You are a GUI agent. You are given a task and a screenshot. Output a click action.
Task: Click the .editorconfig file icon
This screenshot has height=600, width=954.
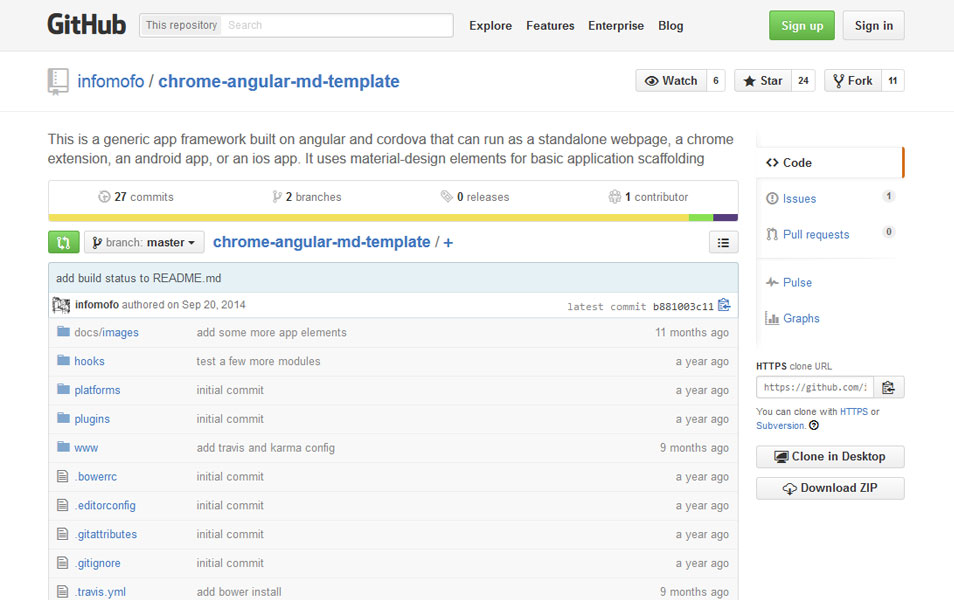click(62, 505)
